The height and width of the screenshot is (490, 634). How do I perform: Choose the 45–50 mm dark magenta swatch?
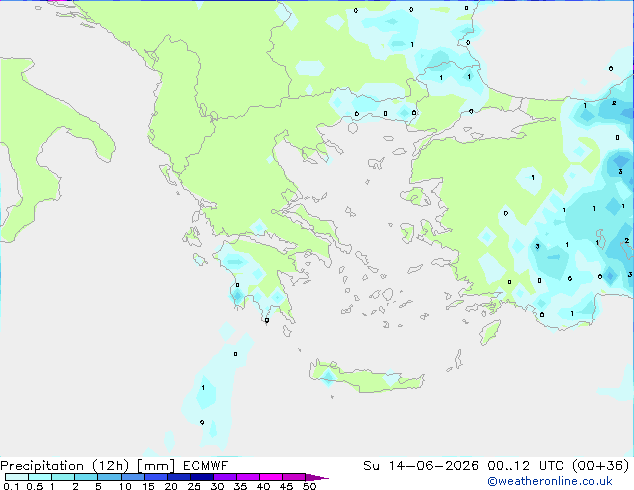294,477
